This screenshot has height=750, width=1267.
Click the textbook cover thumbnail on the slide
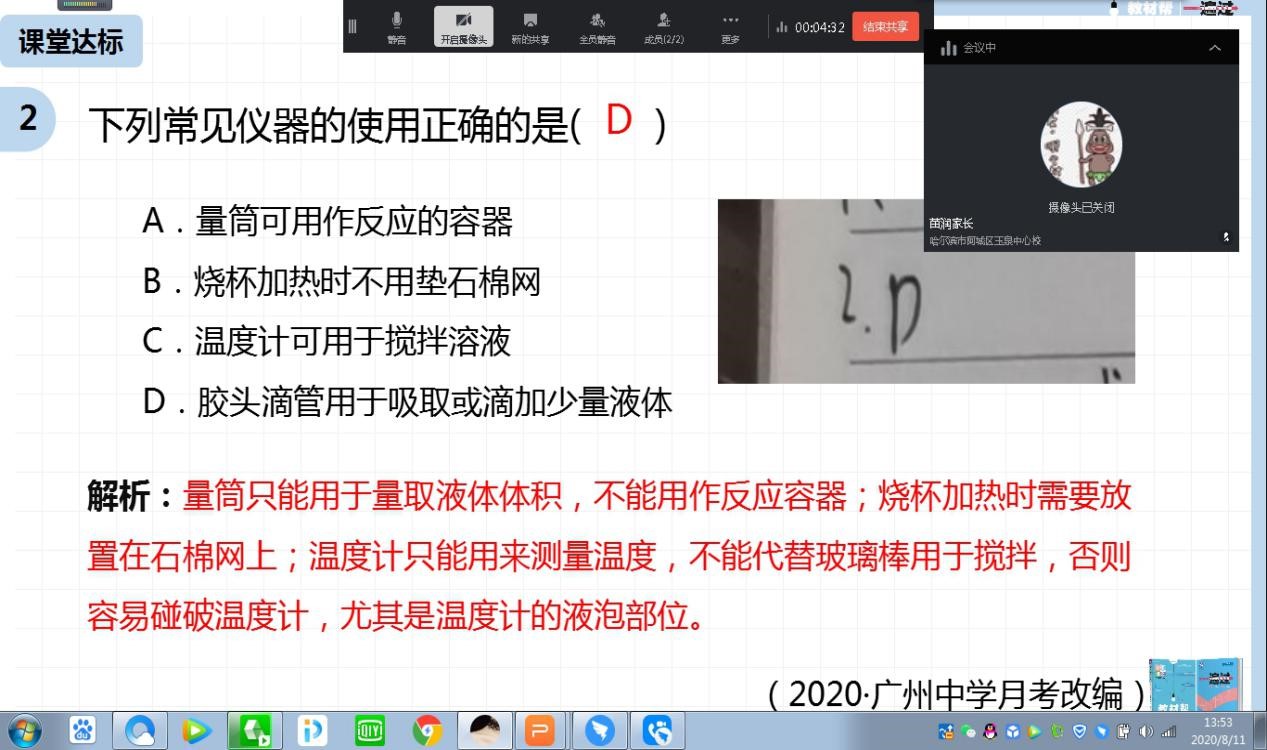[1195, 685]
